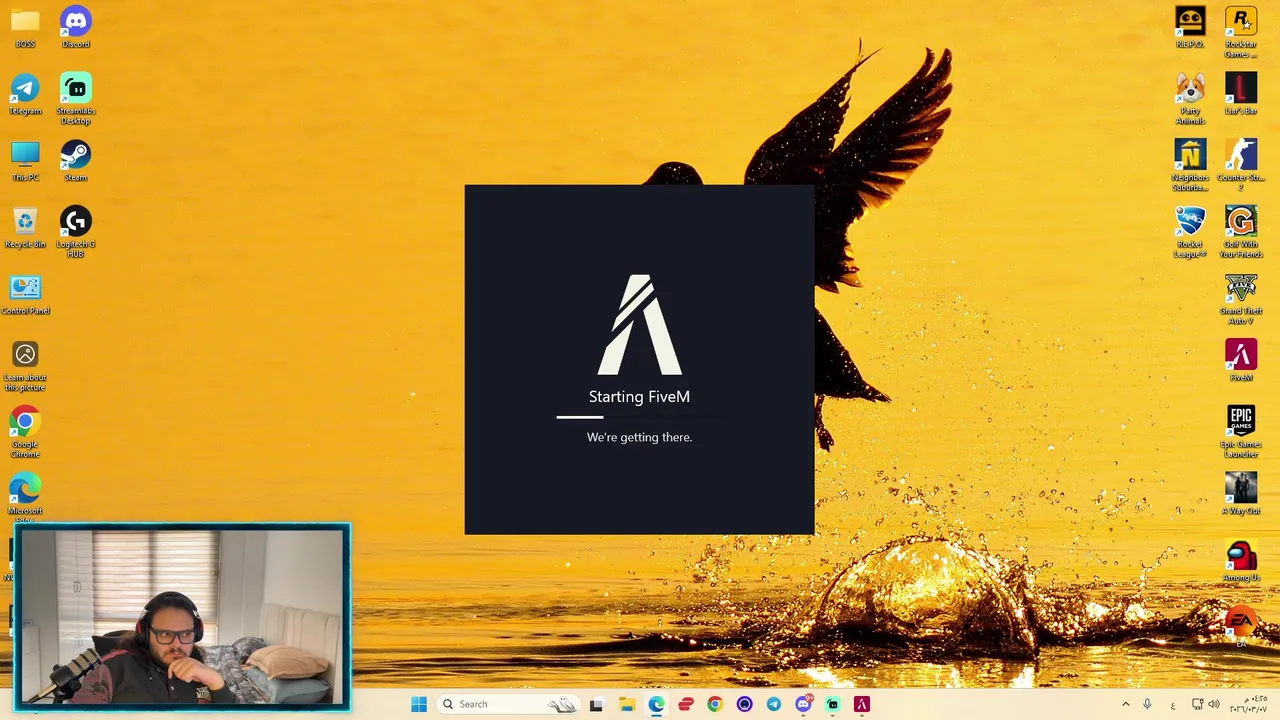Open the Windows Start menu
Screen dimensions: 1280x720
click(x=419, y=704)
